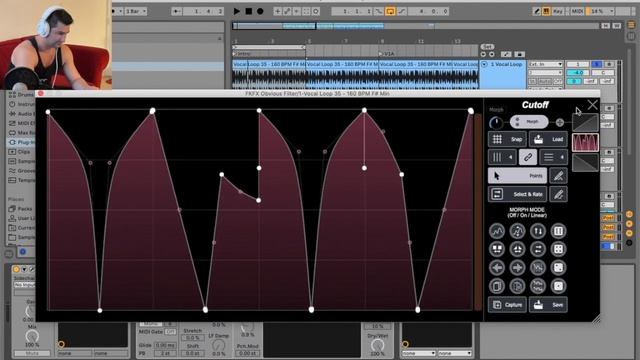Click the Save button

click(548, 305)
